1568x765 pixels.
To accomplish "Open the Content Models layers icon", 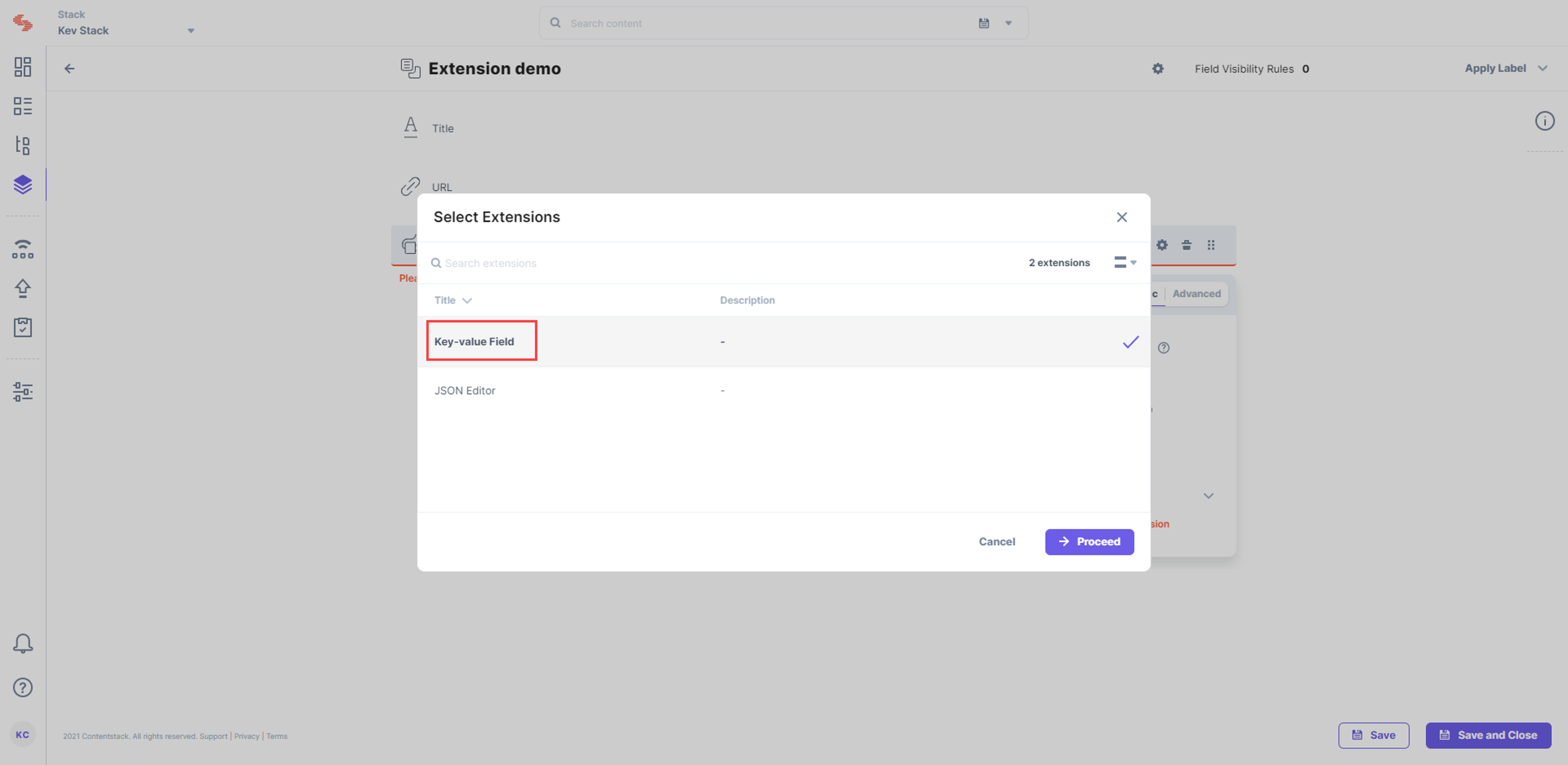I will click(x=22, y=185).
